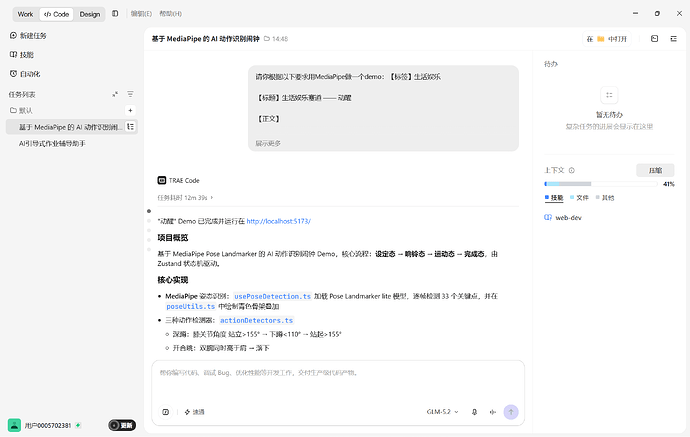Expand the prompt with 展示更多
Screen dimensions: 690x437
tap(268, 143)
